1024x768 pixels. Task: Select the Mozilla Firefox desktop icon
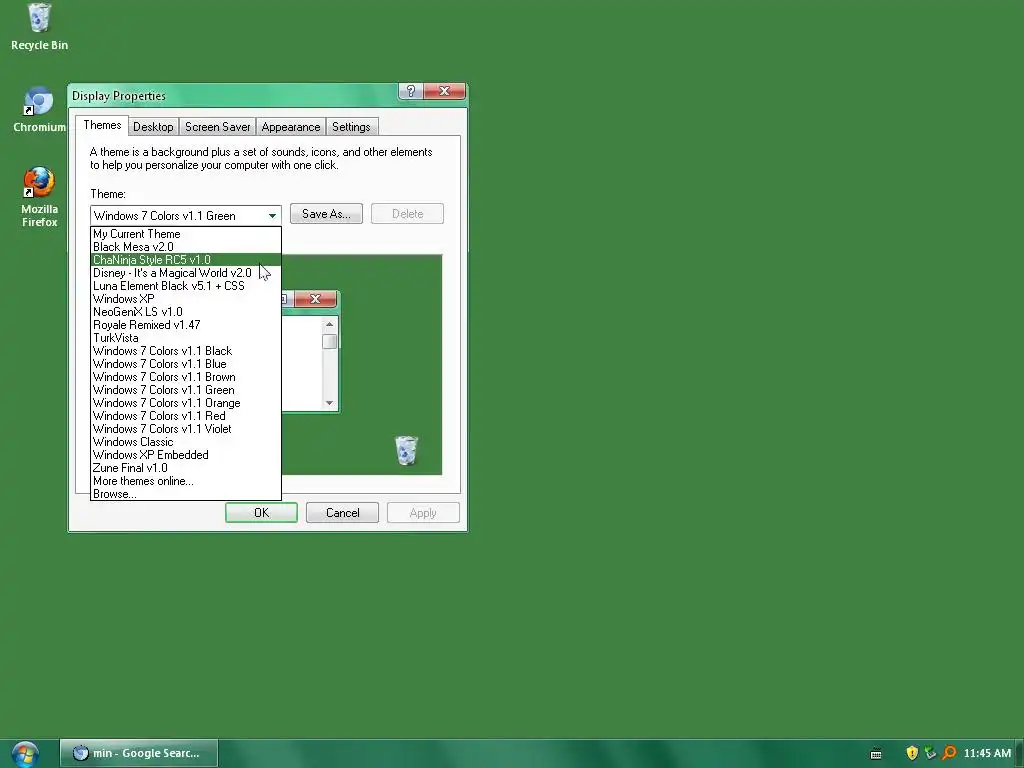39,197
